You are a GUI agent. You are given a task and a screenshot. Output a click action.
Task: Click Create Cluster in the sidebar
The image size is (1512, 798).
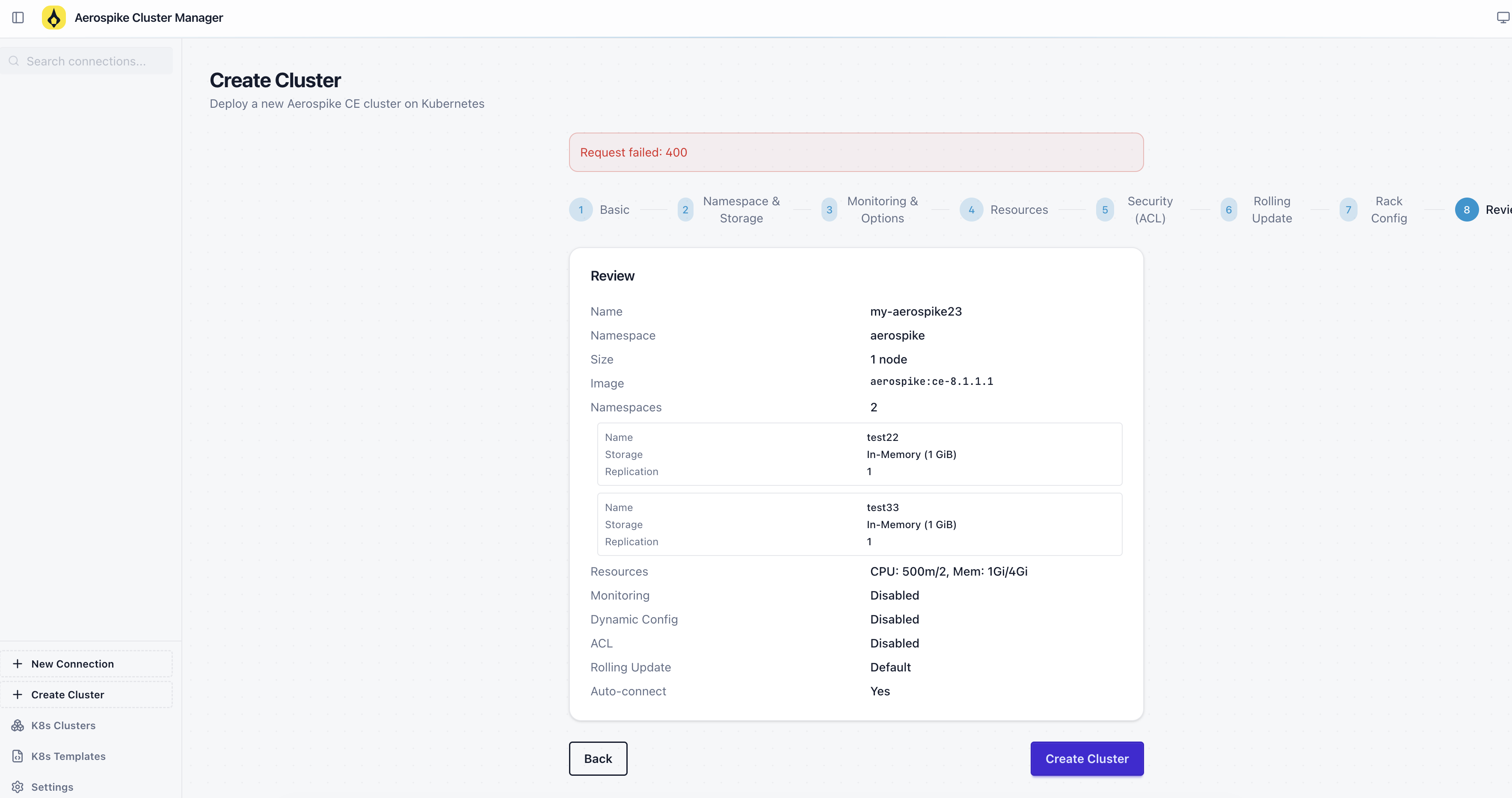pos(68,695)
